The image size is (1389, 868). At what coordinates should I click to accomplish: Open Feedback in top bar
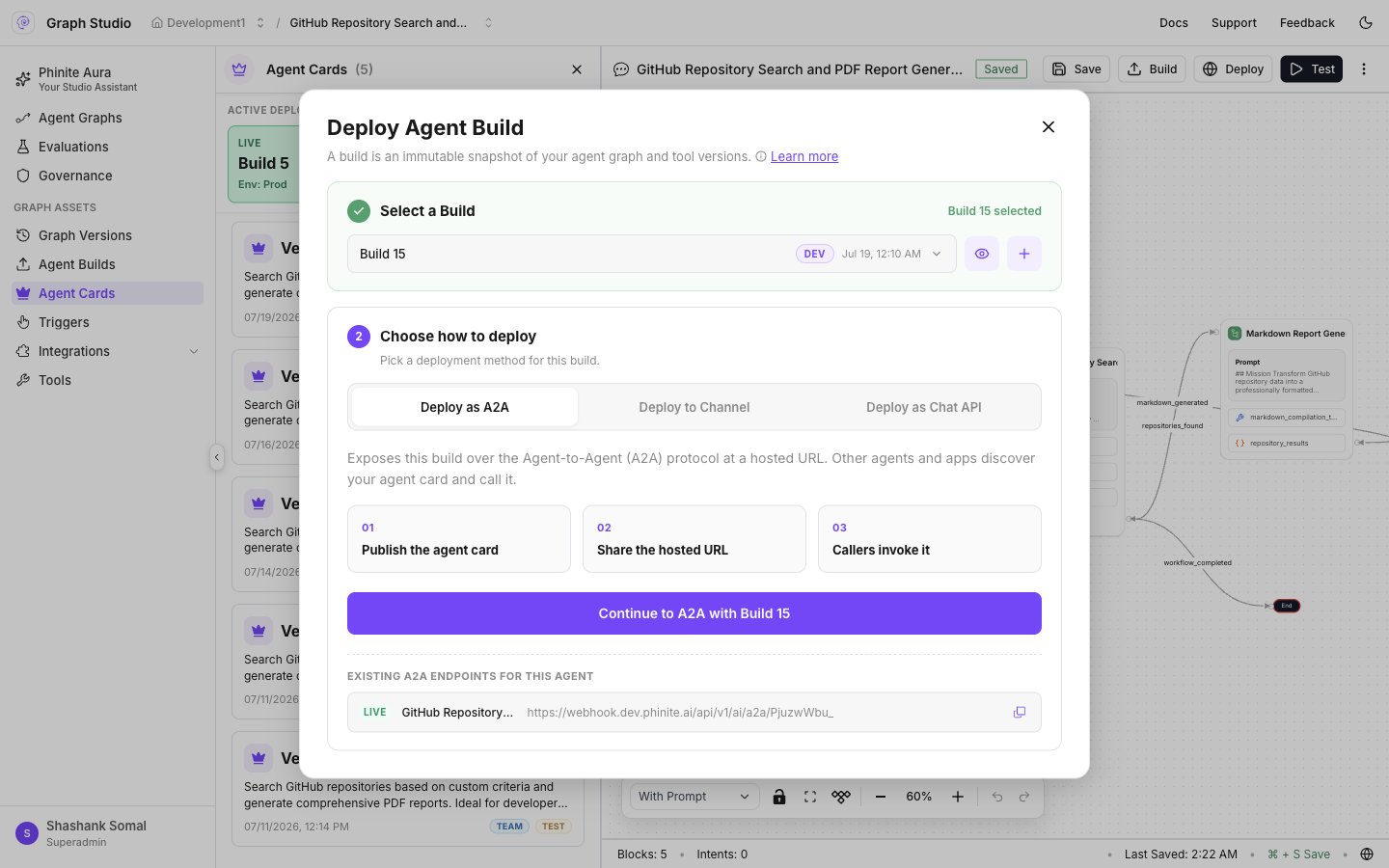[x=1307, y=22]
